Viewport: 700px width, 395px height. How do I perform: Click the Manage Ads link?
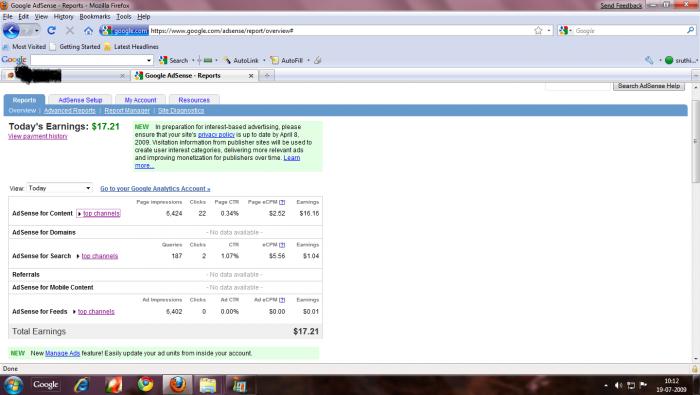[62, 353]
